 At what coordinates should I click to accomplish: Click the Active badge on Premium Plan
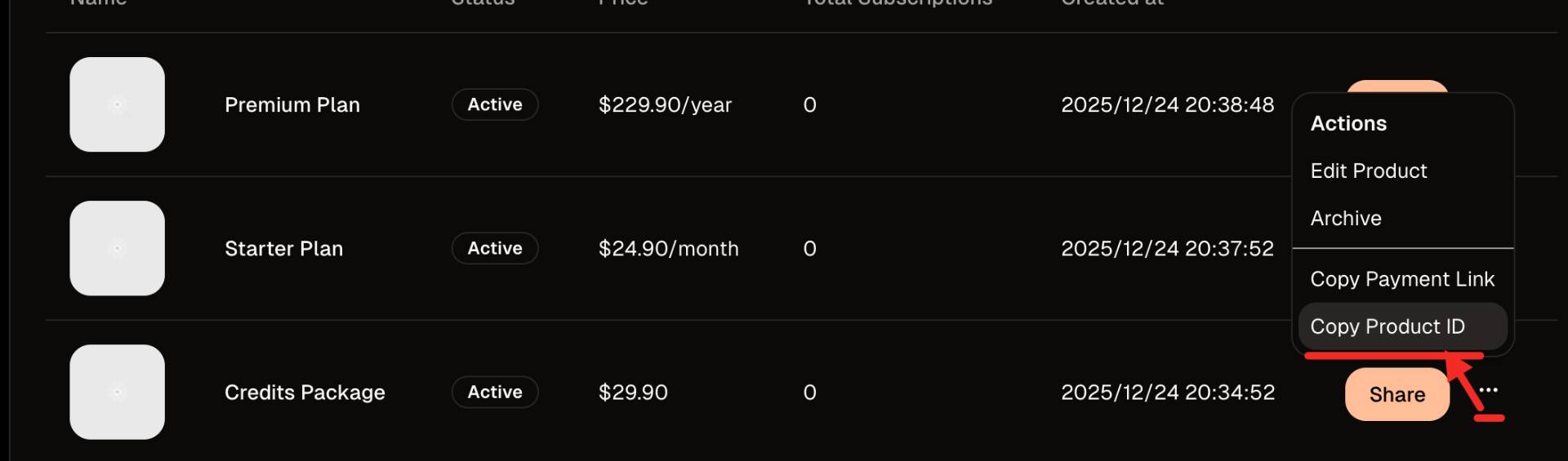pos(495,104)
